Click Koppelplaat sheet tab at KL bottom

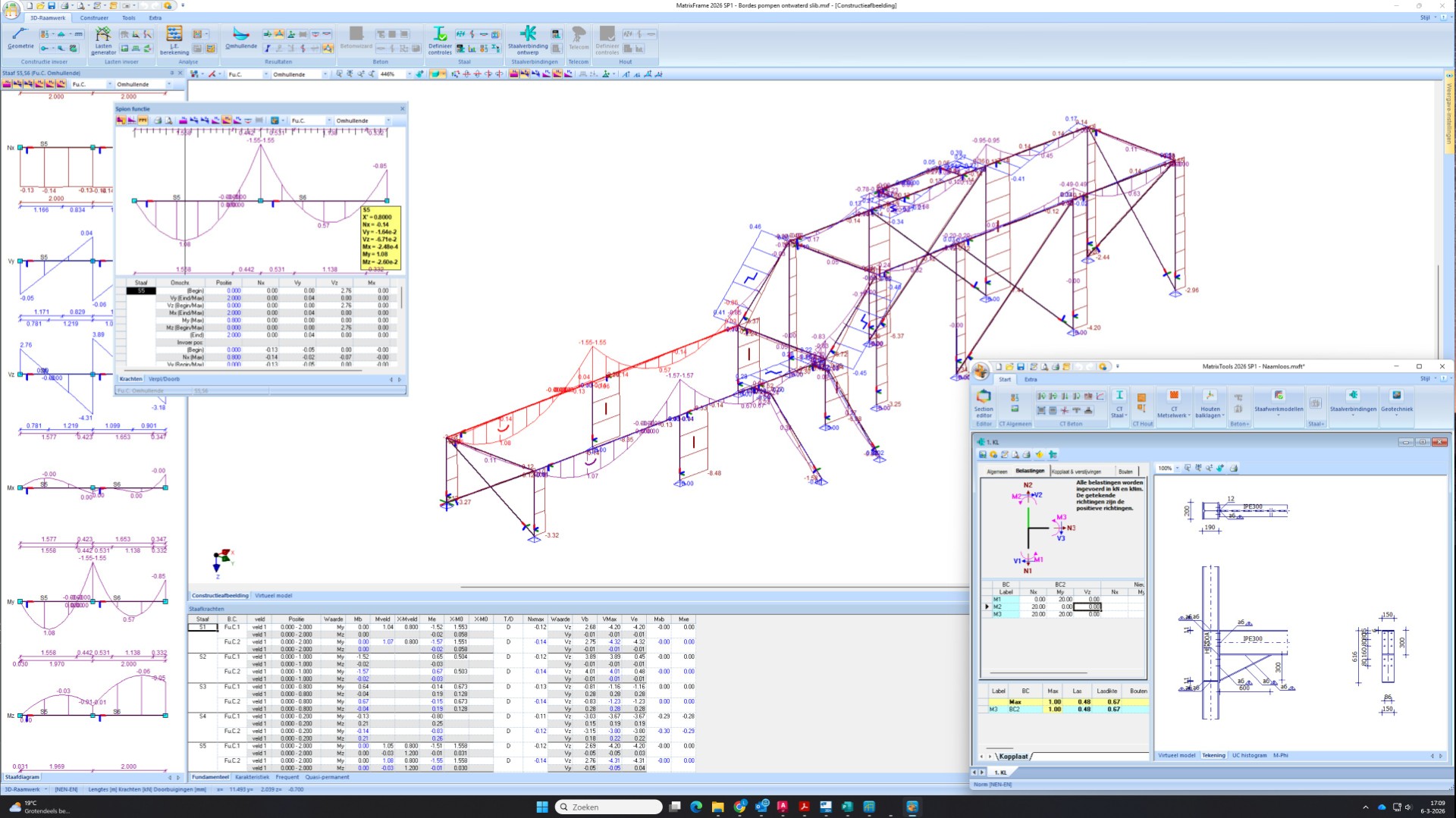[1013, 757]
